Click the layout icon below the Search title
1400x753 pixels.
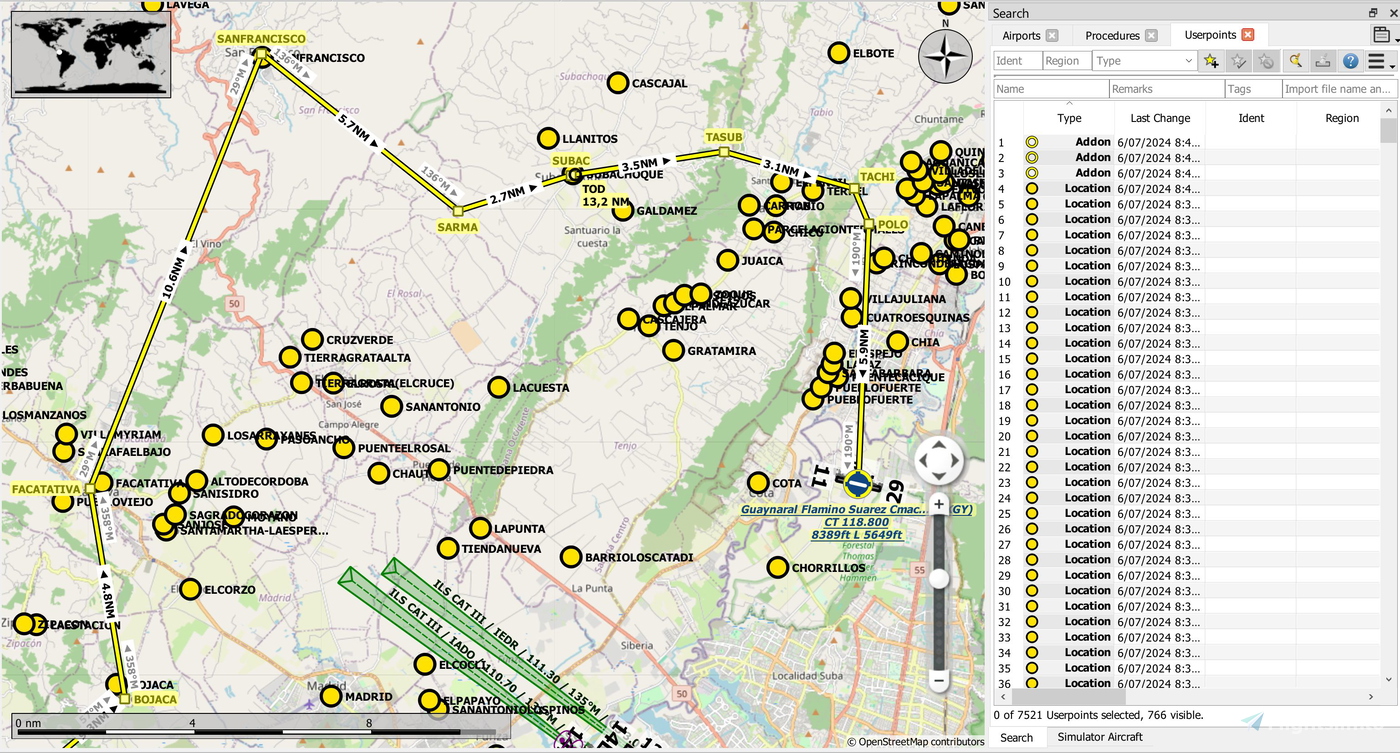pyautogui.click(x=1383, y=33)
